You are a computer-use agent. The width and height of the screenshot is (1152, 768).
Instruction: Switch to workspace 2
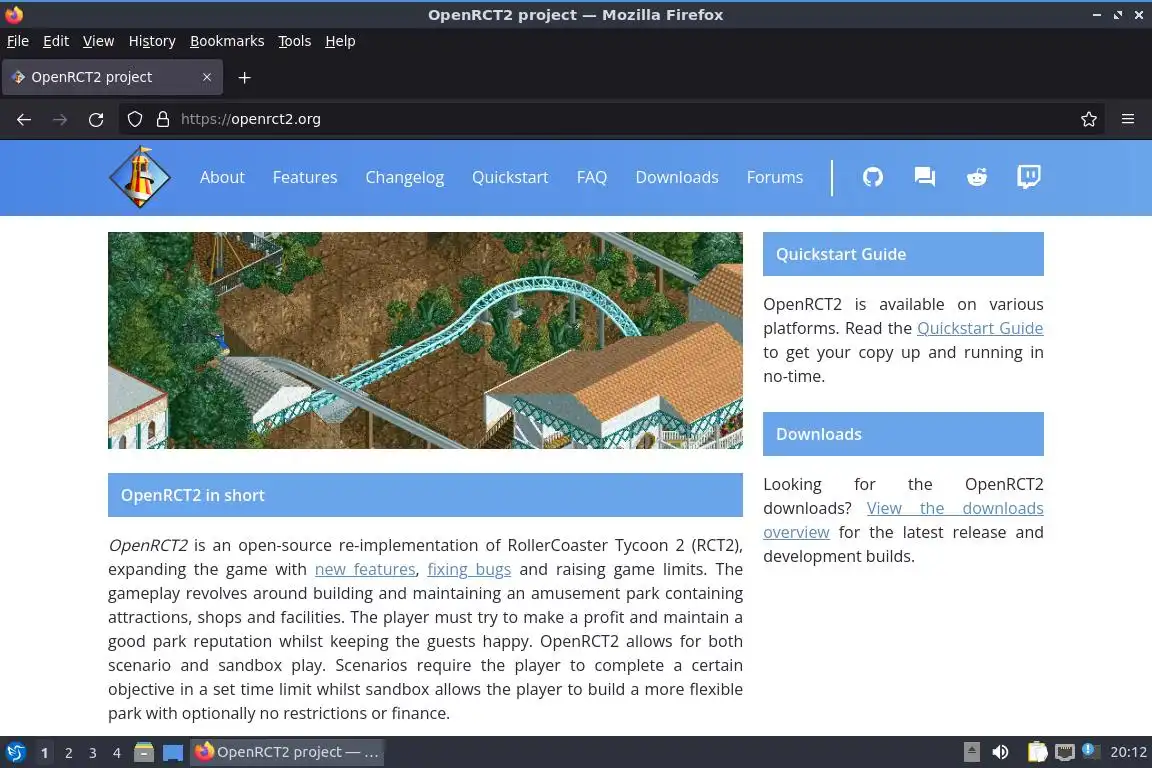click(x=68, y=753)
